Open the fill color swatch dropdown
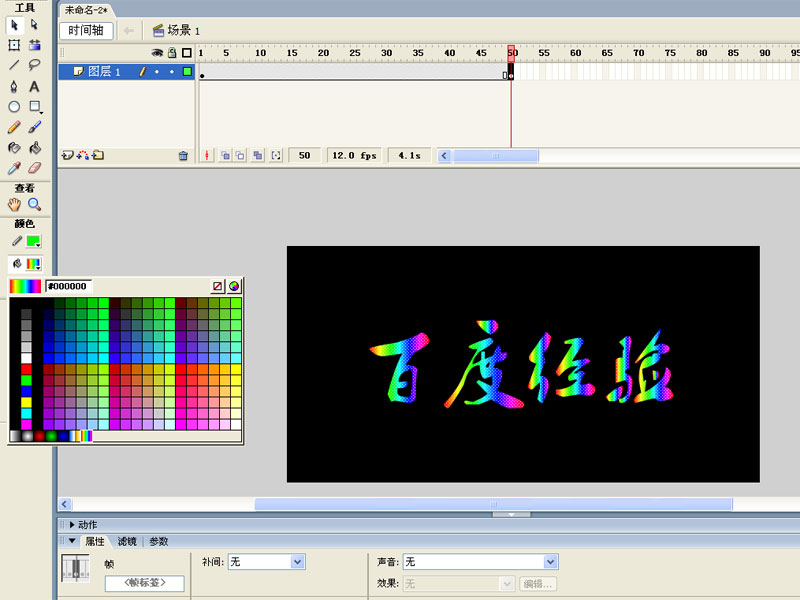Image resolution: width=800 pixels, height=600 pixels. click(x=34, y=264)
